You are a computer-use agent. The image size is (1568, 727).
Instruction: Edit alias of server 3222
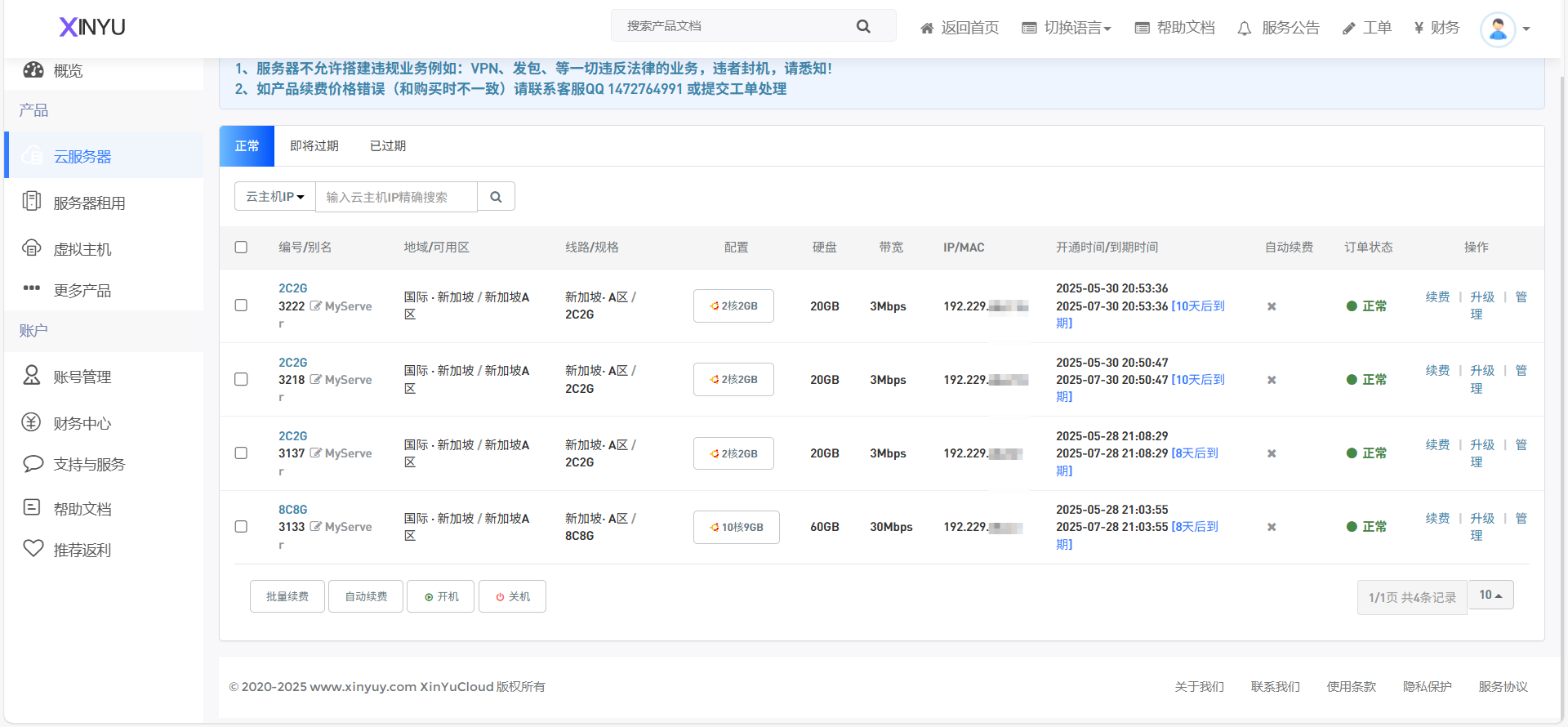pos(315,306)
